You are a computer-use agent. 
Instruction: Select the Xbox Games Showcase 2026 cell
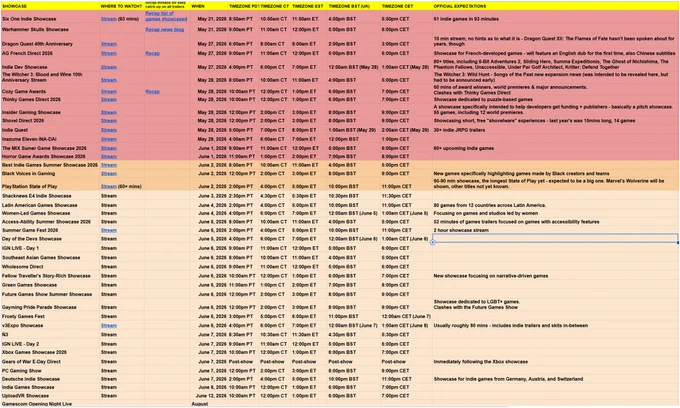click(50, 353)
